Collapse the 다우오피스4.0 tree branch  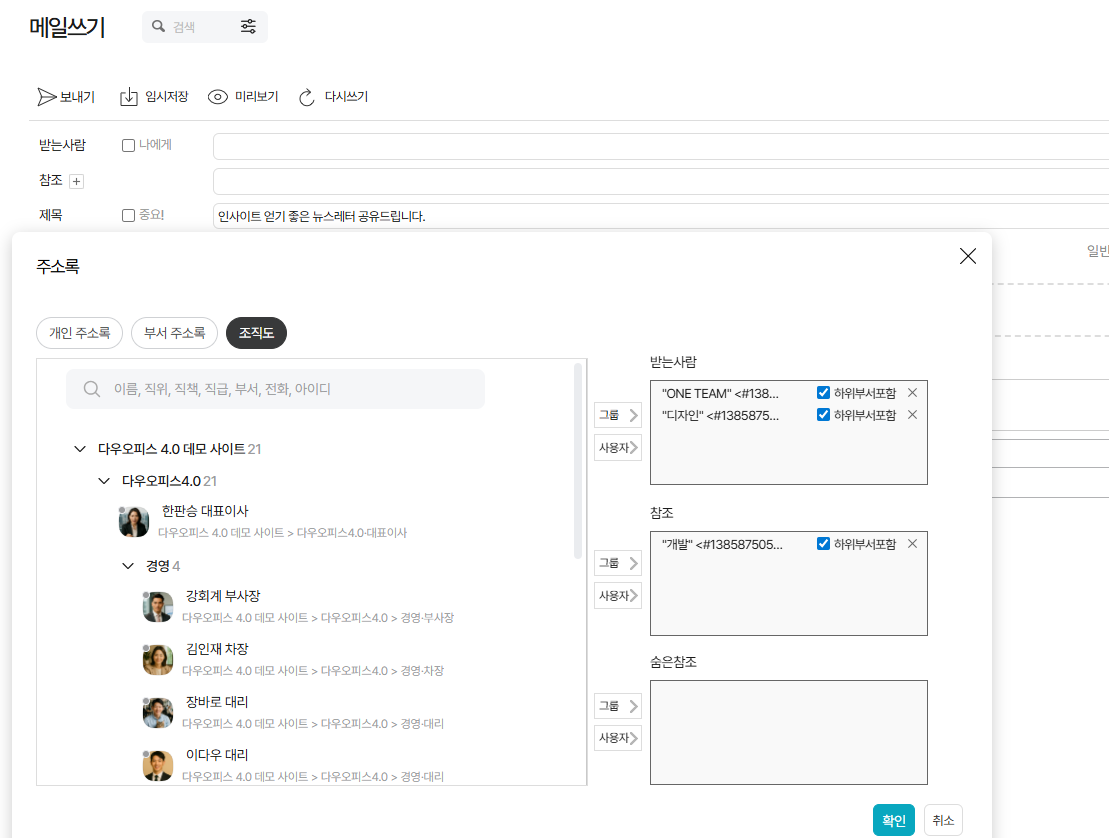[104, 480]
